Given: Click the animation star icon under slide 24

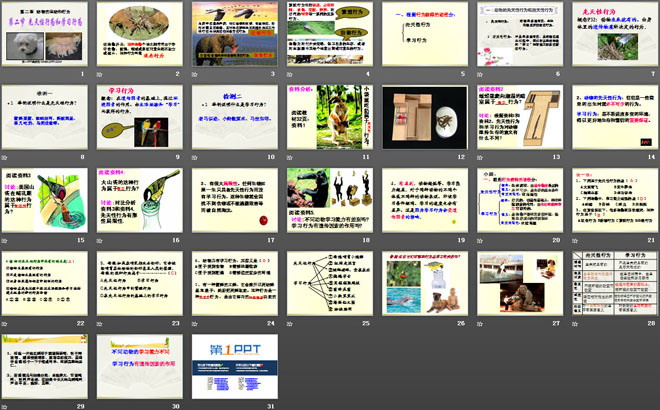Looking at the screenshot, I should click(x=195, y=324).
